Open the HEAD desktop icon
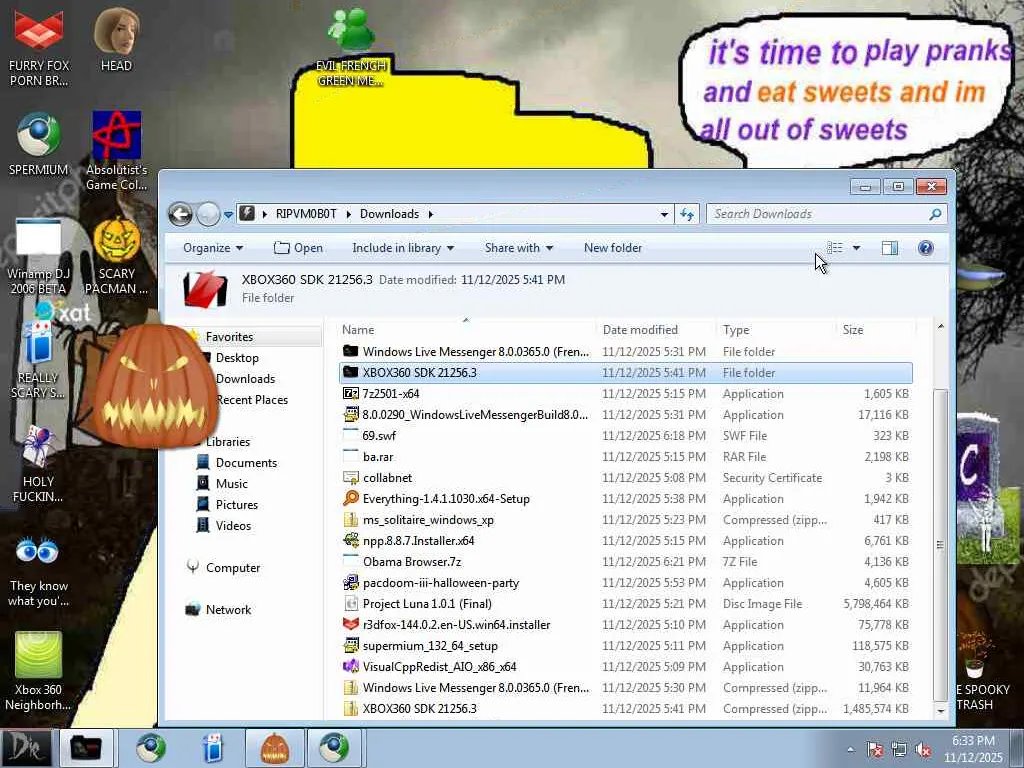 pos(116,39)
